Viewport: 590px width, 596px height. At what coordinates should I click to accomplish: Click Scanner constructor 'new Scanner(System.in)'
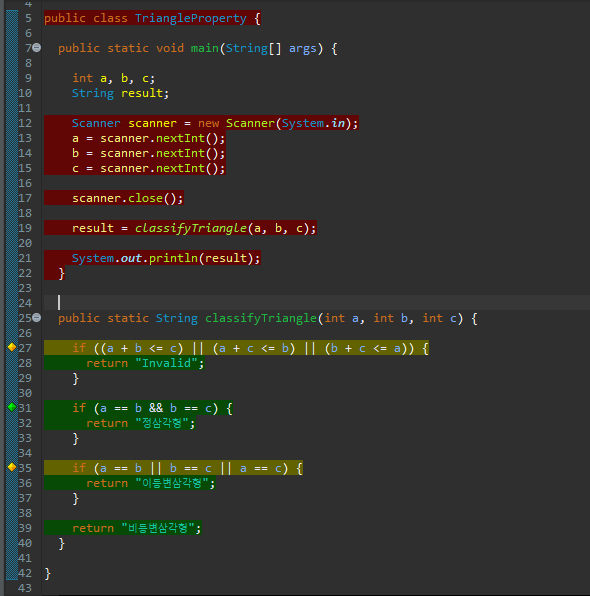(277, 123)
